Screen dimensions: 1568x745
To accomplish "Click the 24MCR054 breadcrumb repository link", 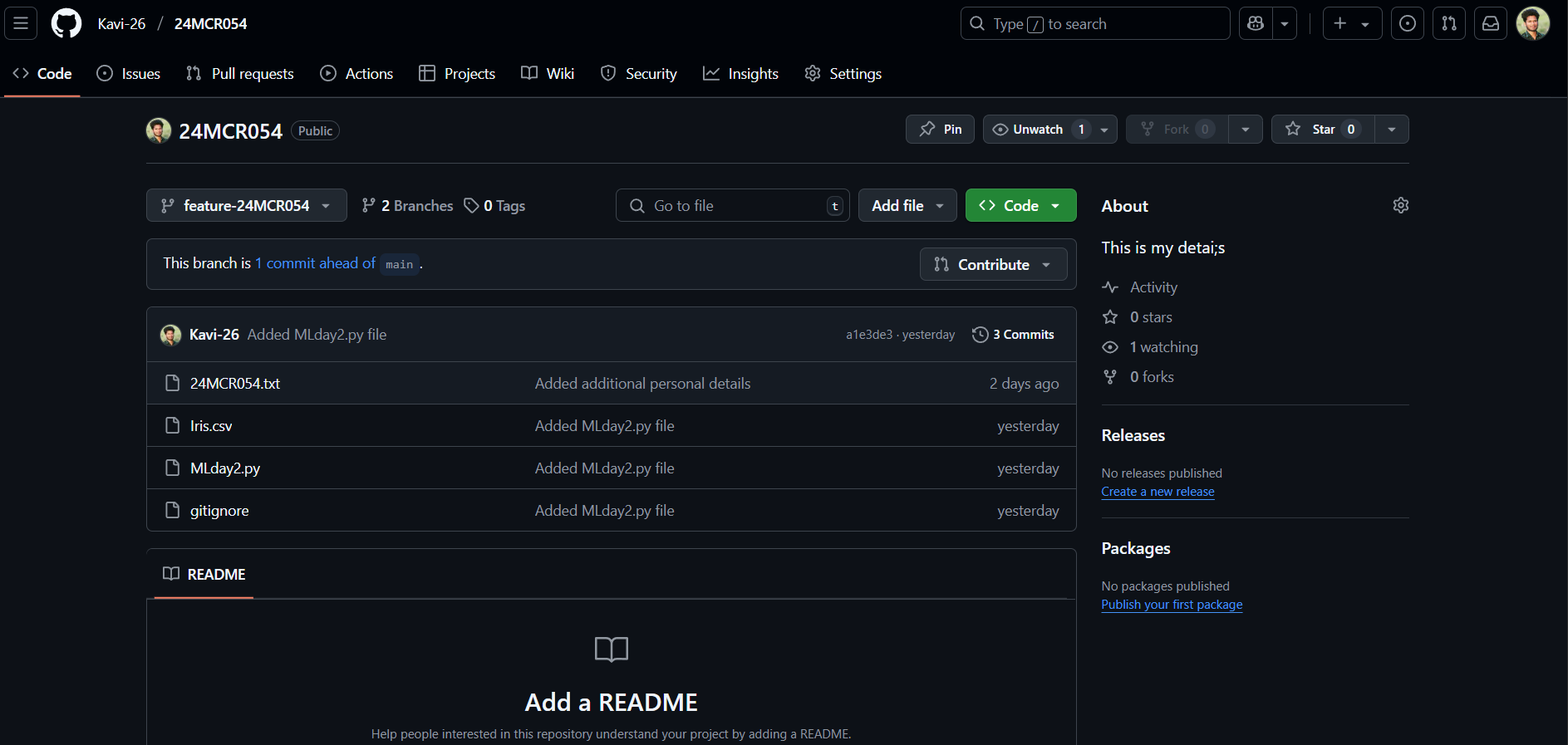I will (x=210, y=24).
